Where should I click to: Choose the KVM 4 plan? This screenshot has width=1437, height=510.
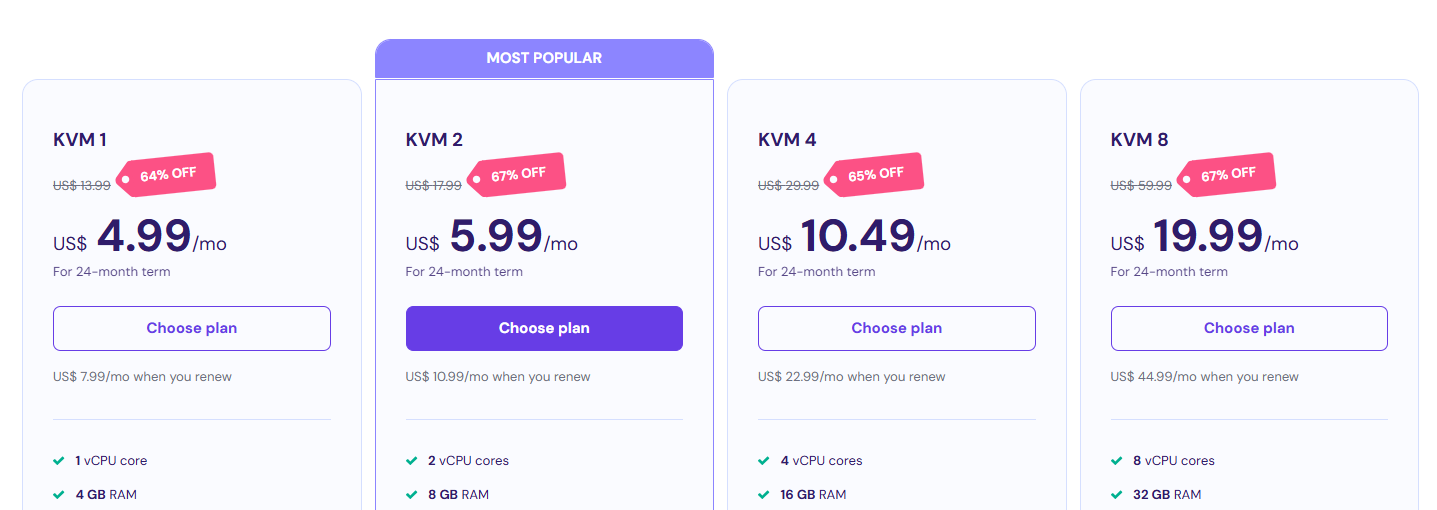coord(897,328)
